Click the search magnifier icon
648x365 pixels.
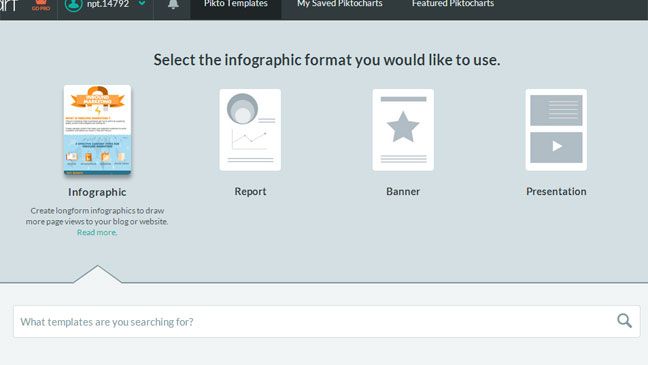click(624, 321)
